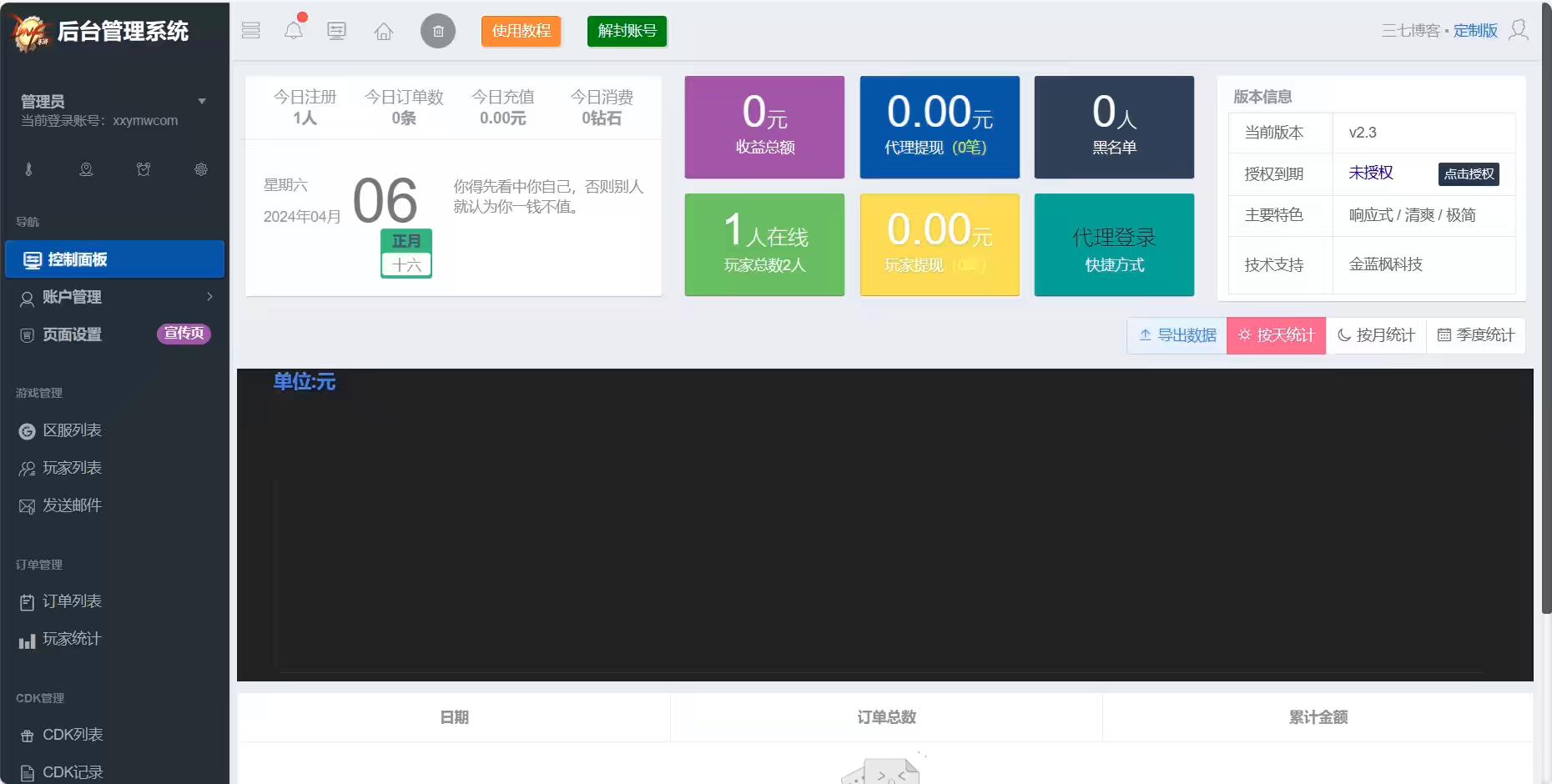Screen dimensions: 1552x784
Task: Click the person avatar icon in sidebar shortcuts
Action: click(86, 169)
